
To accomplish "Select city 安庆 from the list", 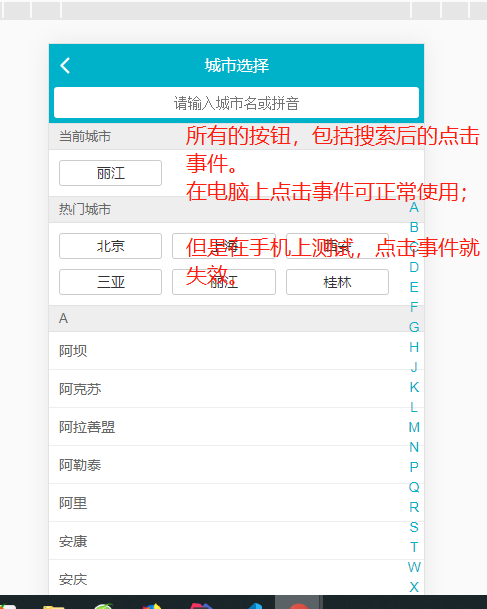I will click(x=236, y=578).
